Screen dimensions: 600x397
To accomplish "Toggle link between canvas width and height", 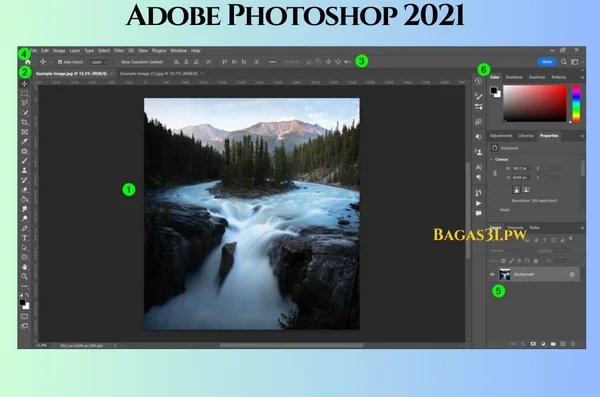I will click(x=495, y=173).
